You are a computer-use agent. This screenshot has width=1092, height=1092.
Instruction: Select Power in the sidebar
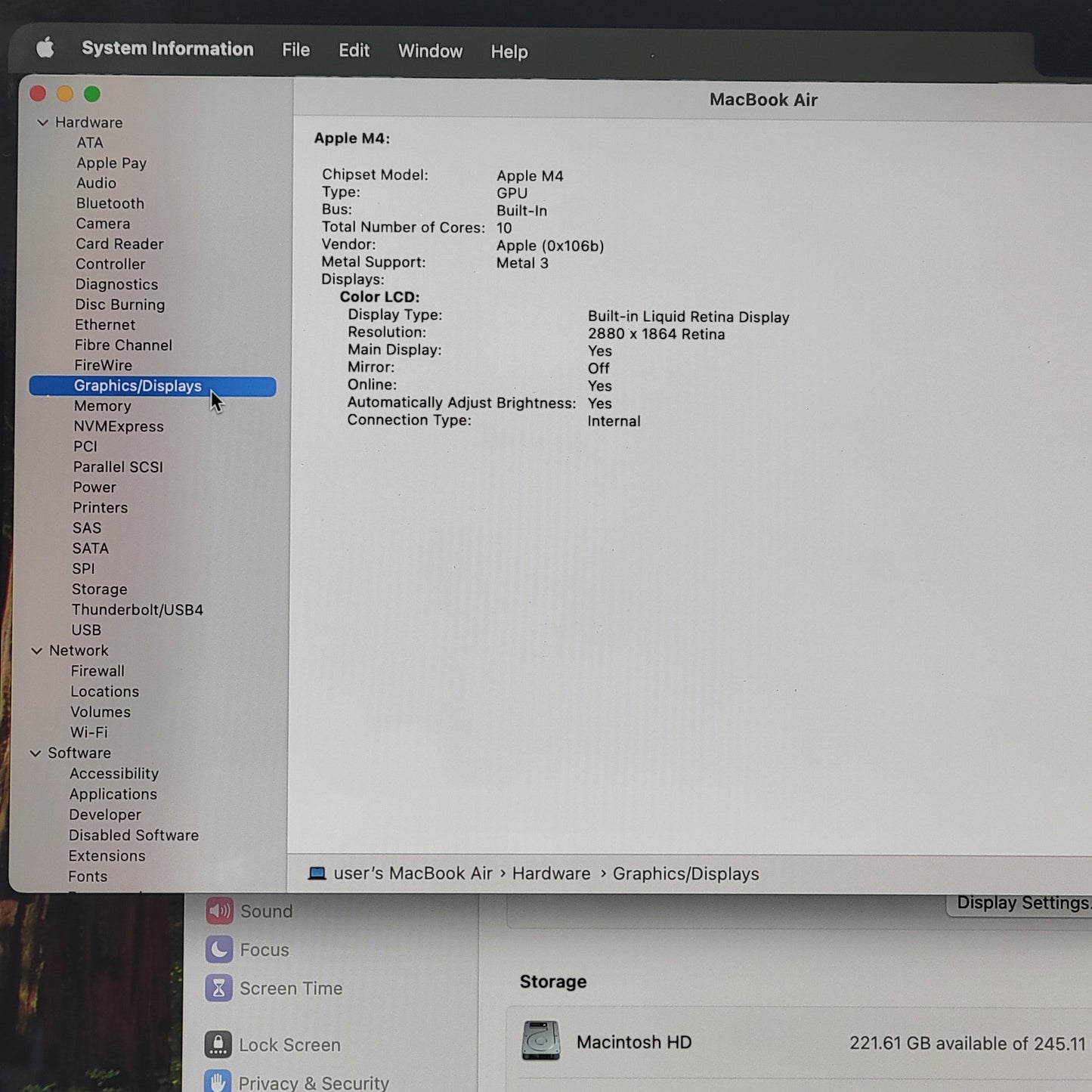(x=94, y=488)
